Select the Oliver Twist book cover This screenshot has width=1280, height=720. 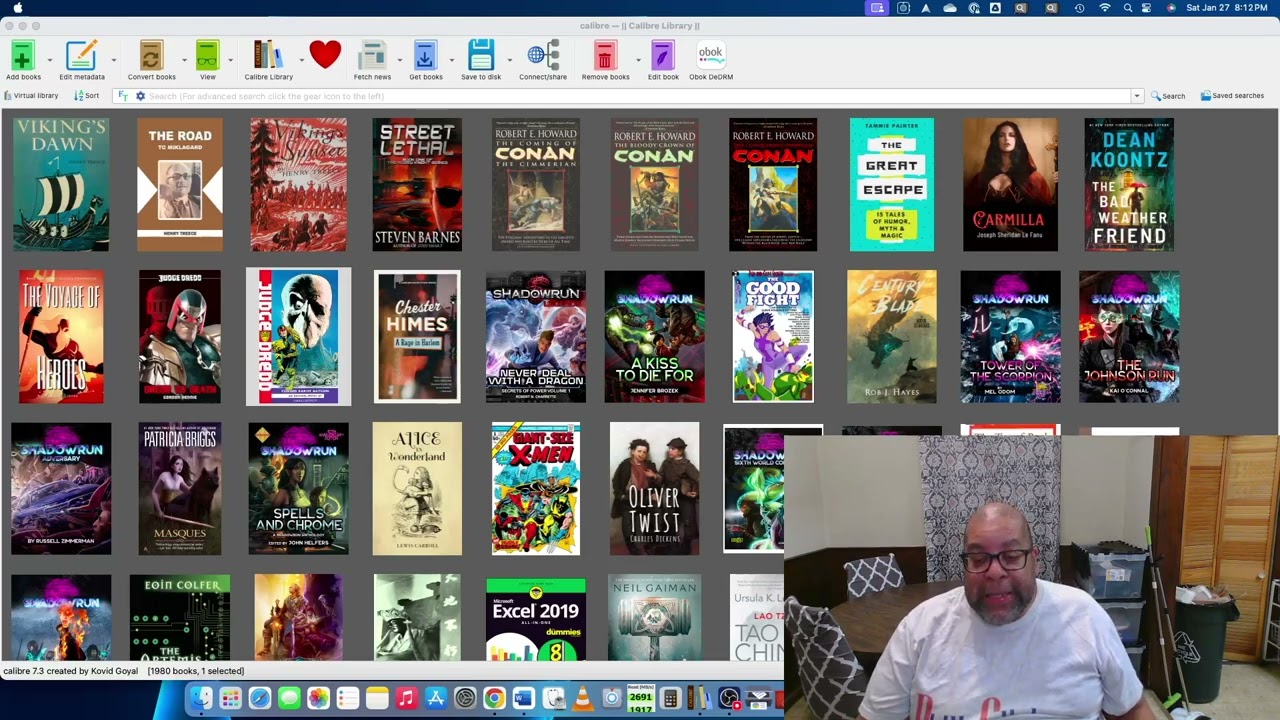655,489
